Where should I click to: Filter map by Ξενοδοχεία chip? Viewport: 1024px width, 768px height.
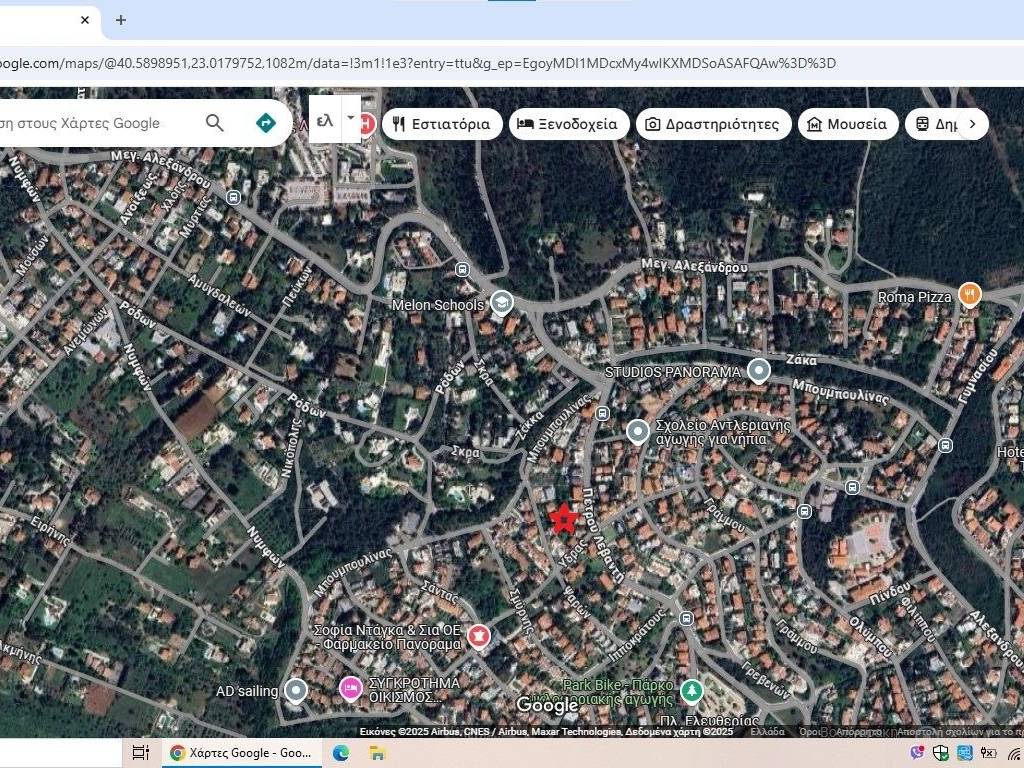(570, 124)
